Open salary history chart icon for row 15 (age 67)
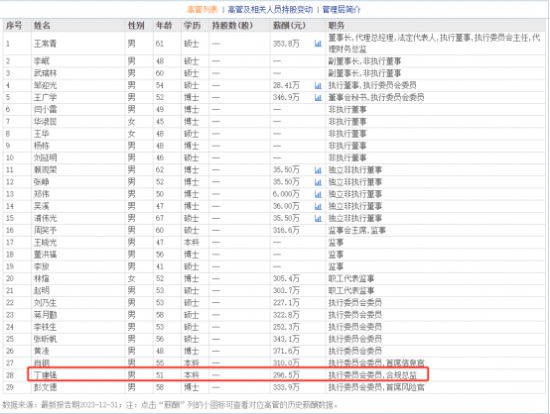The width and height of the screenshot is (550, 414). pyautogui.click(x=318, y=218)
